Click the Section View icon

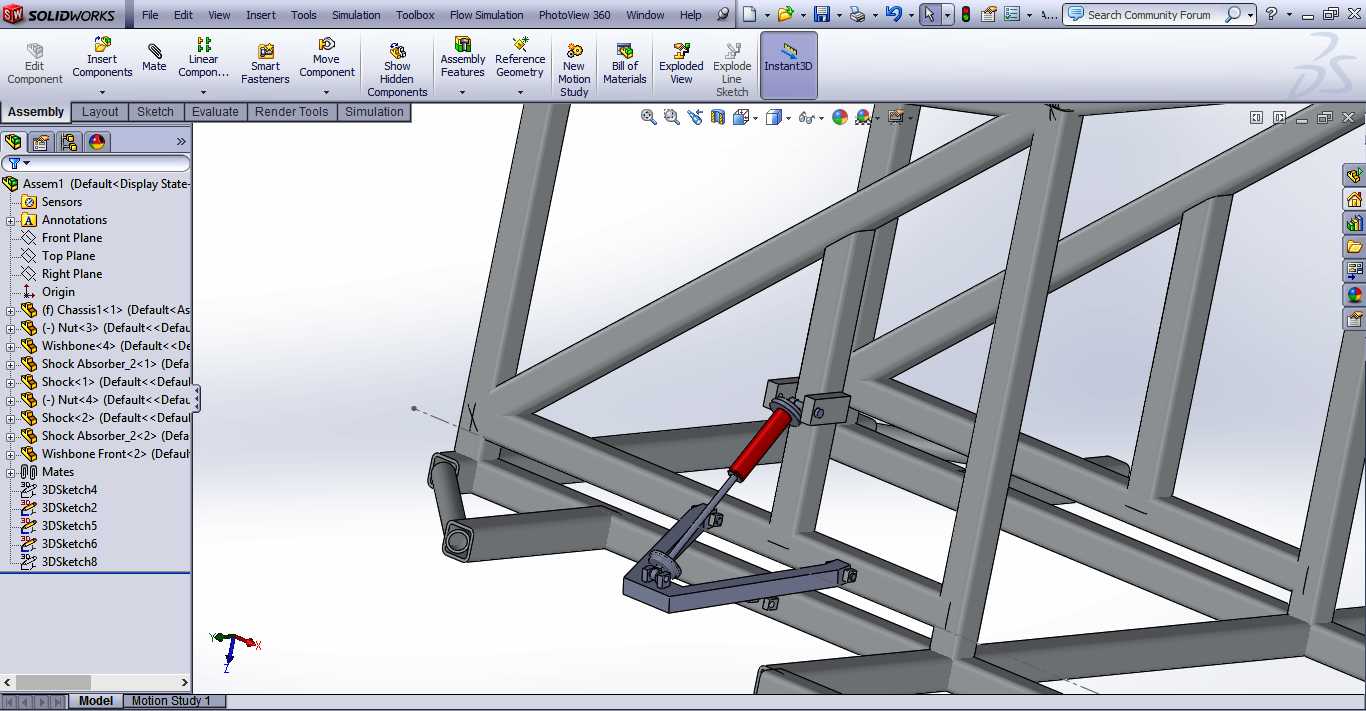(718, 117)
